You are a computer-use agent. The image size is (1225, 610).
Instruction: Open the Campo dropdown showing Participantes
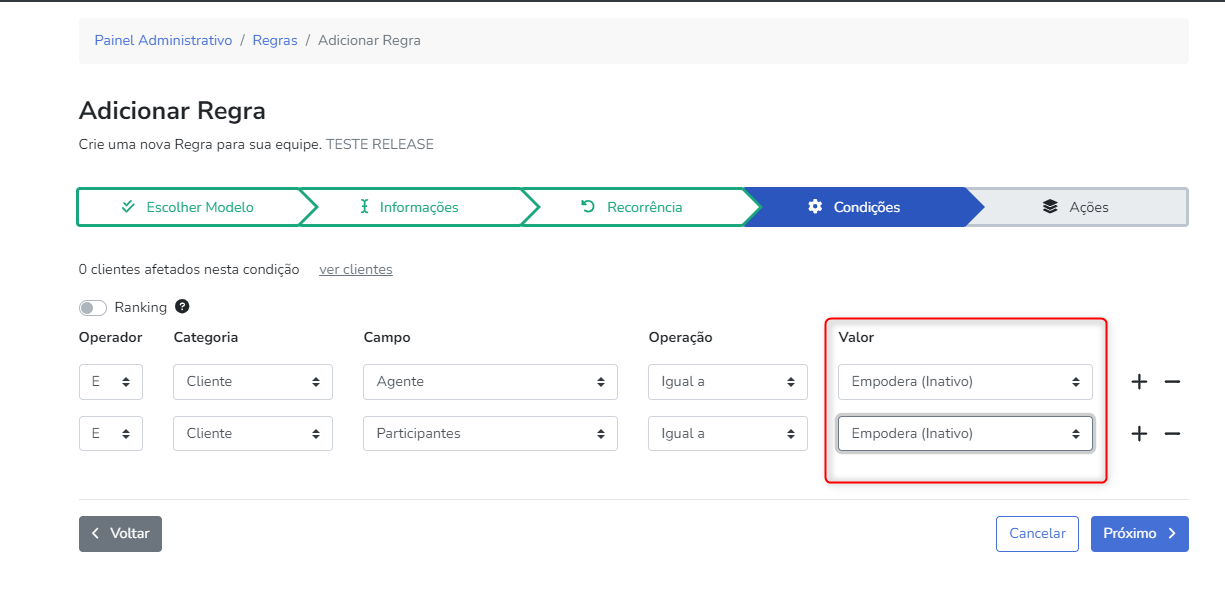(490, 434)
